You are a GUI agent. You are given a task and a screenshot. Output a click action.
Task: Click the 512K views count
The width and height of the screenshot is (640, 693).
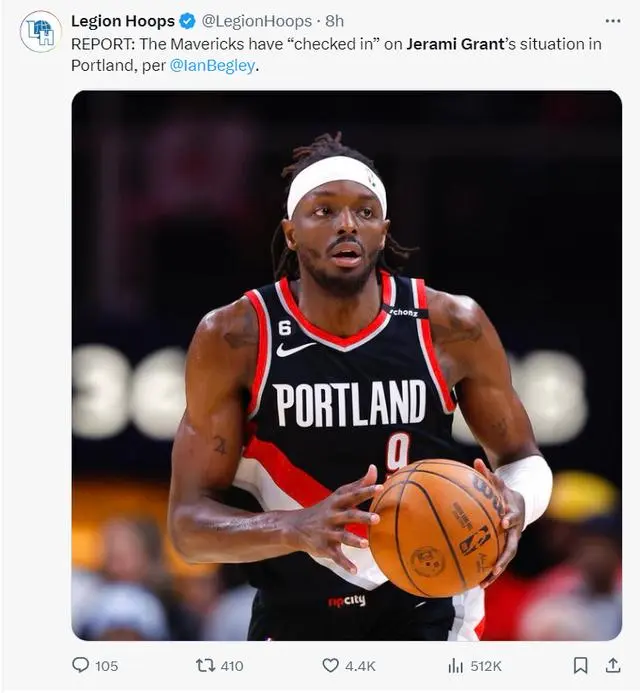pyautogui.click(x=486, y=666)
